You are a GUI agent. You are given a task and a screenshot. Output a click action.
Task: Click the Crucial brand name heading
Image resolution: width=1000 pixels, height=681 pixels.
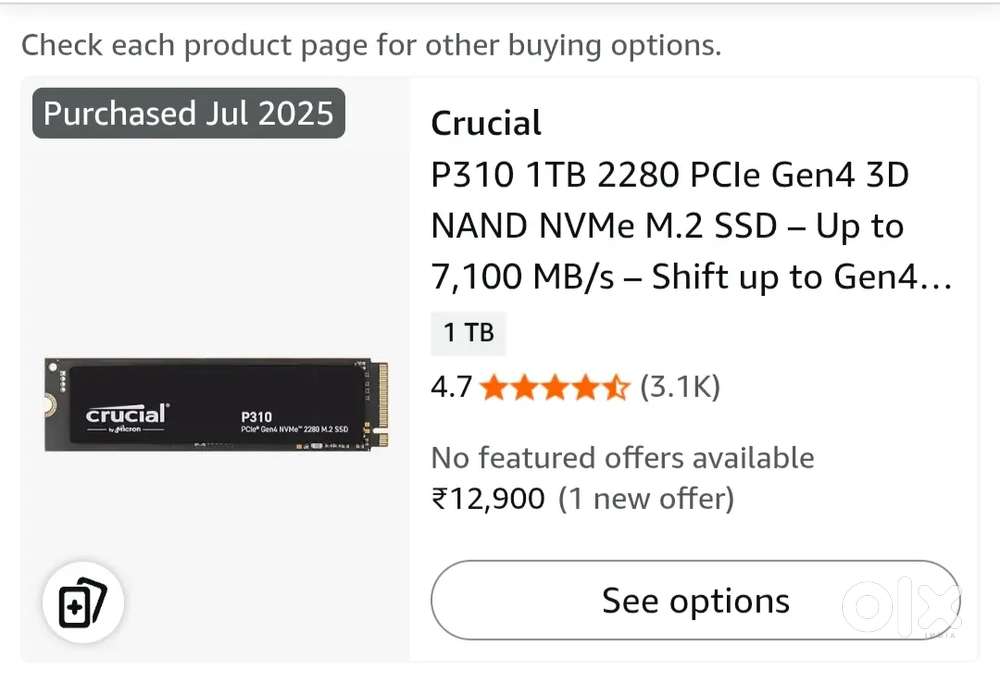point(486,123)
